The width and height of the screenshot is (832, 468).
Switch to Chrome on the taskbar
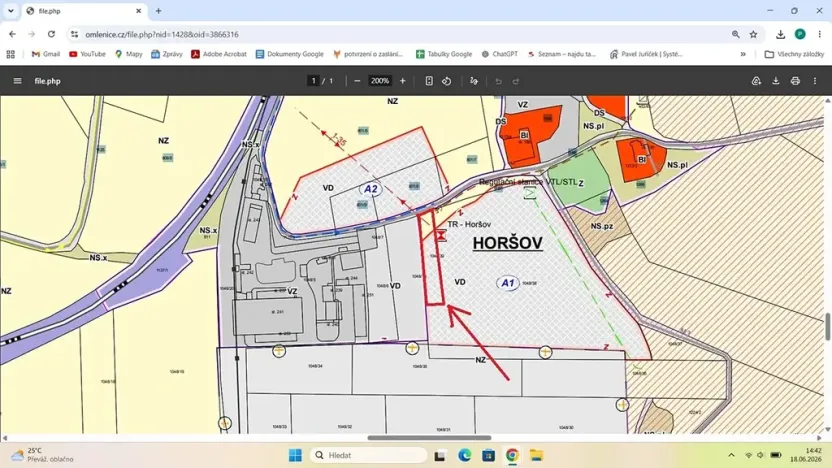click(512, 455)
